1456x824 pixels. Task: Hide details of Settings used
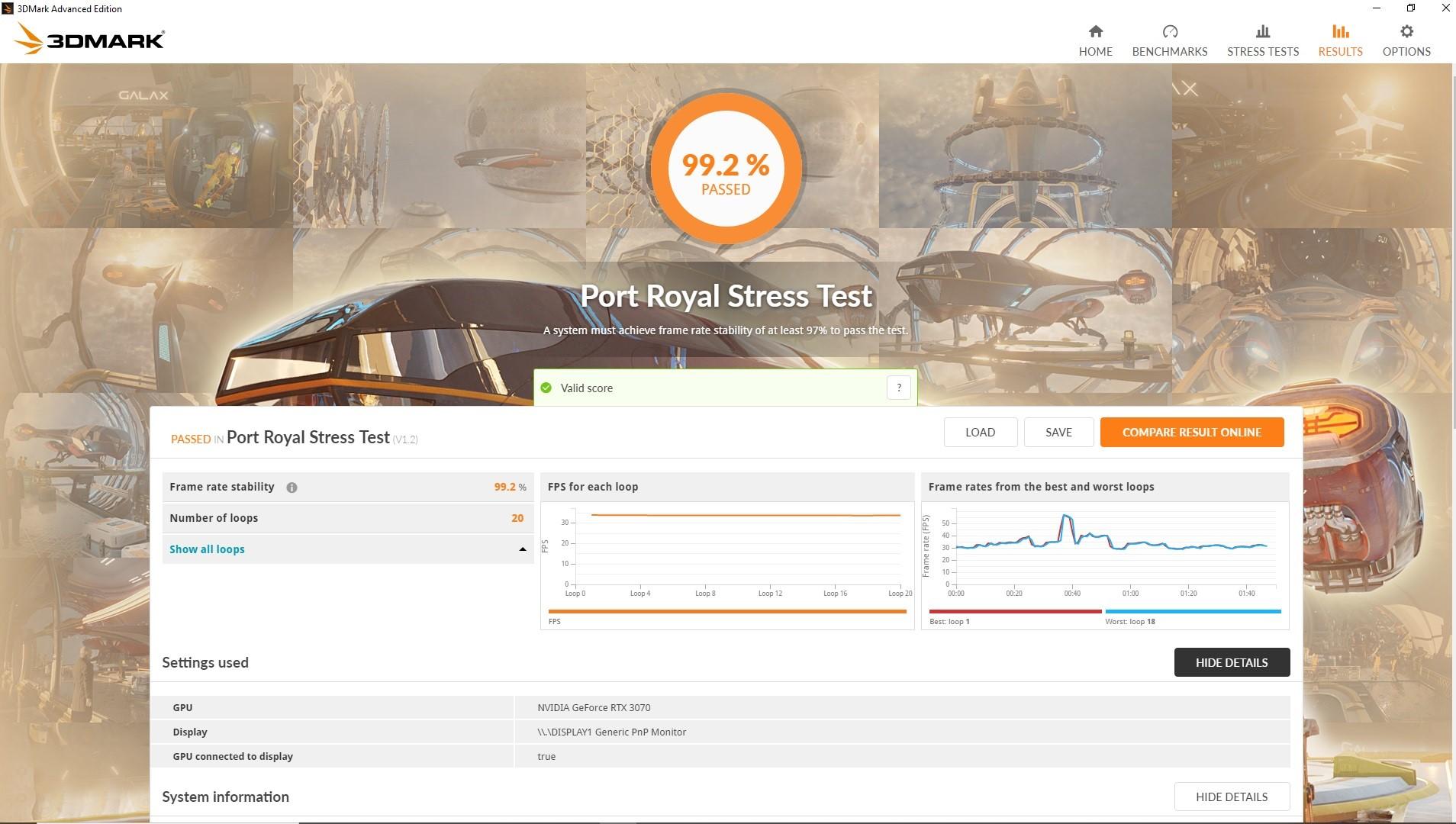(x=1232, y=662)
